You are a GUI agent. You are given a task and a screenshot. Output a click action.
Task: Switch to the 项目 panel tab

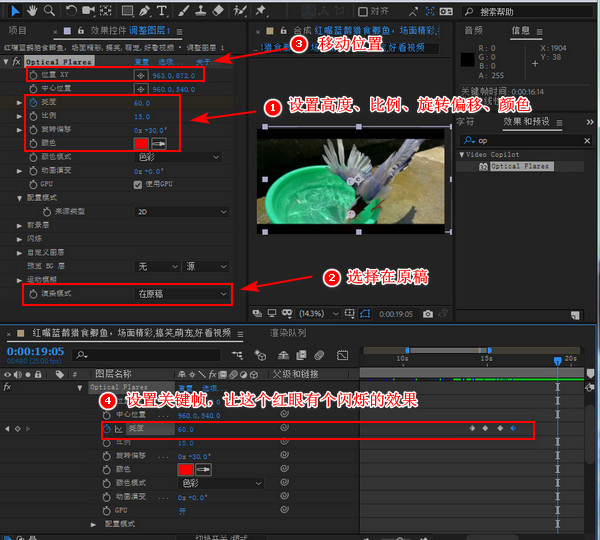(18, 30)
